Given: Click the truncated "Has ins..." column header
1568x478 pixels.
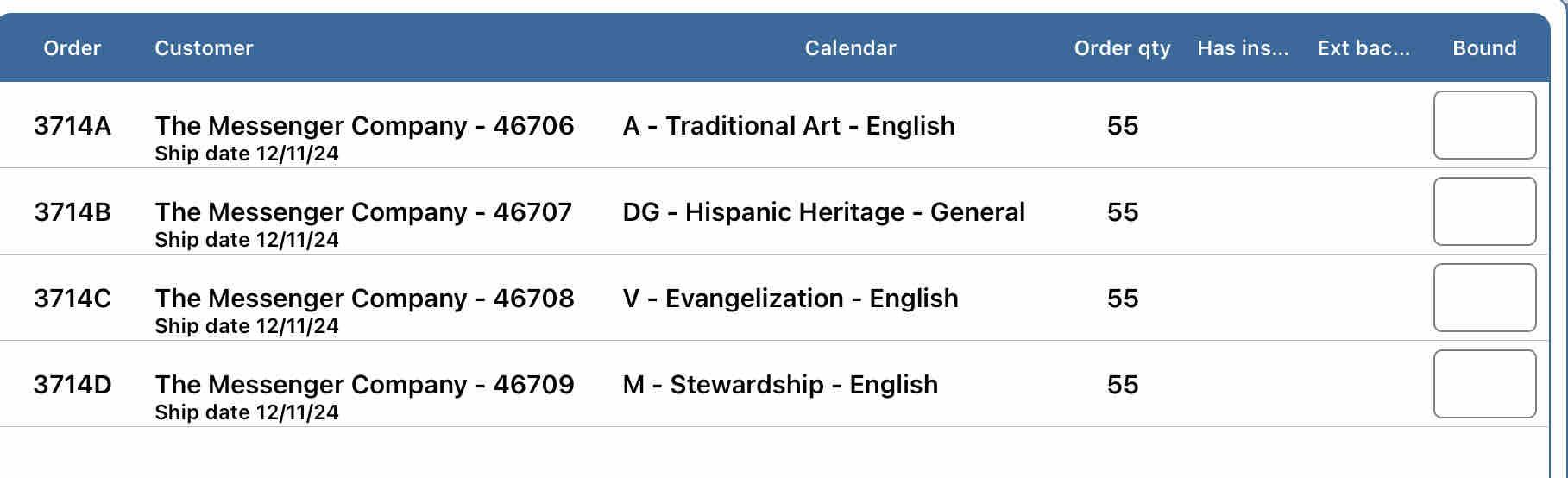Looking at the screenshot, I should coord(1243,48).
